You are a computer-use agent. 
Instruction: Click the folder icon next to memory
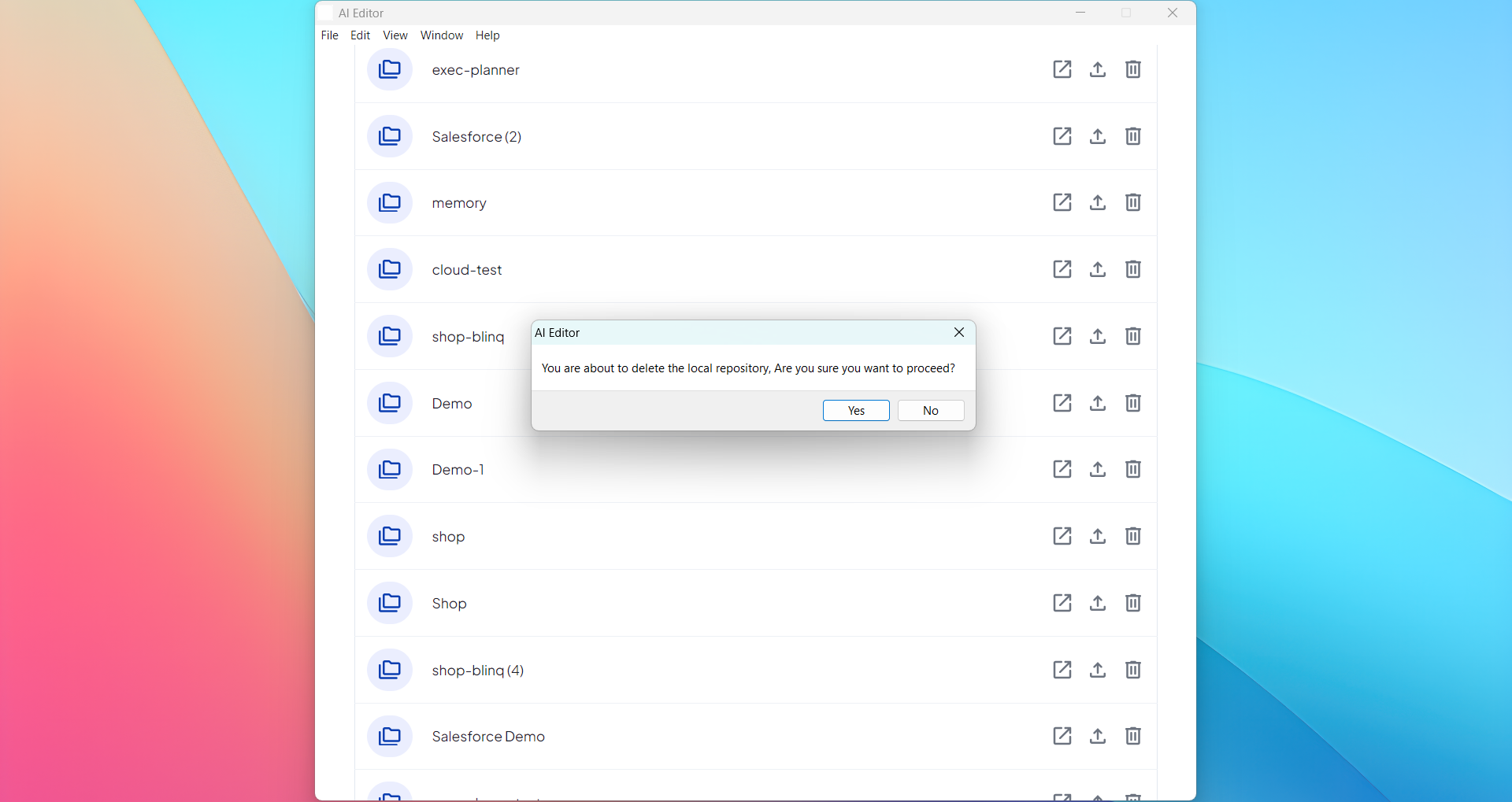pyautogui.click(x=389, y=202)
